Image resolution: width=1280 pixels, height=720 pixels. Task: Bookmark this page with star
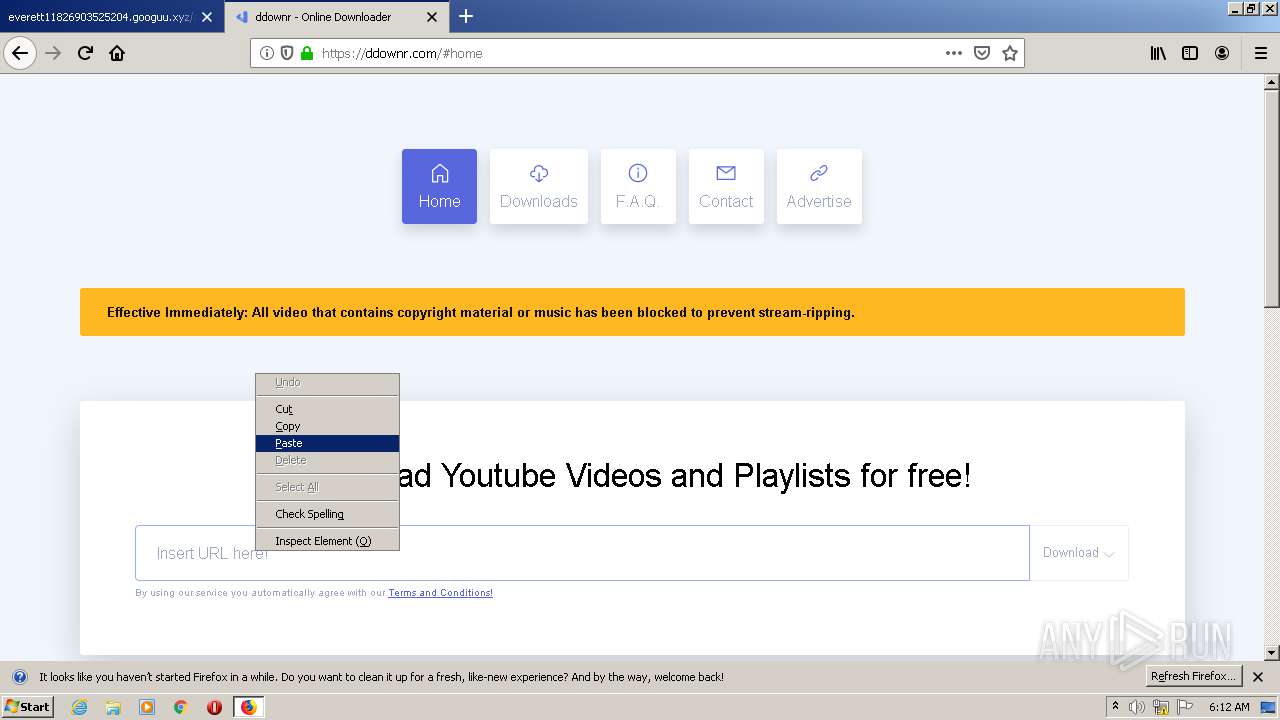pyautogui.click(x=1010, y=53)
